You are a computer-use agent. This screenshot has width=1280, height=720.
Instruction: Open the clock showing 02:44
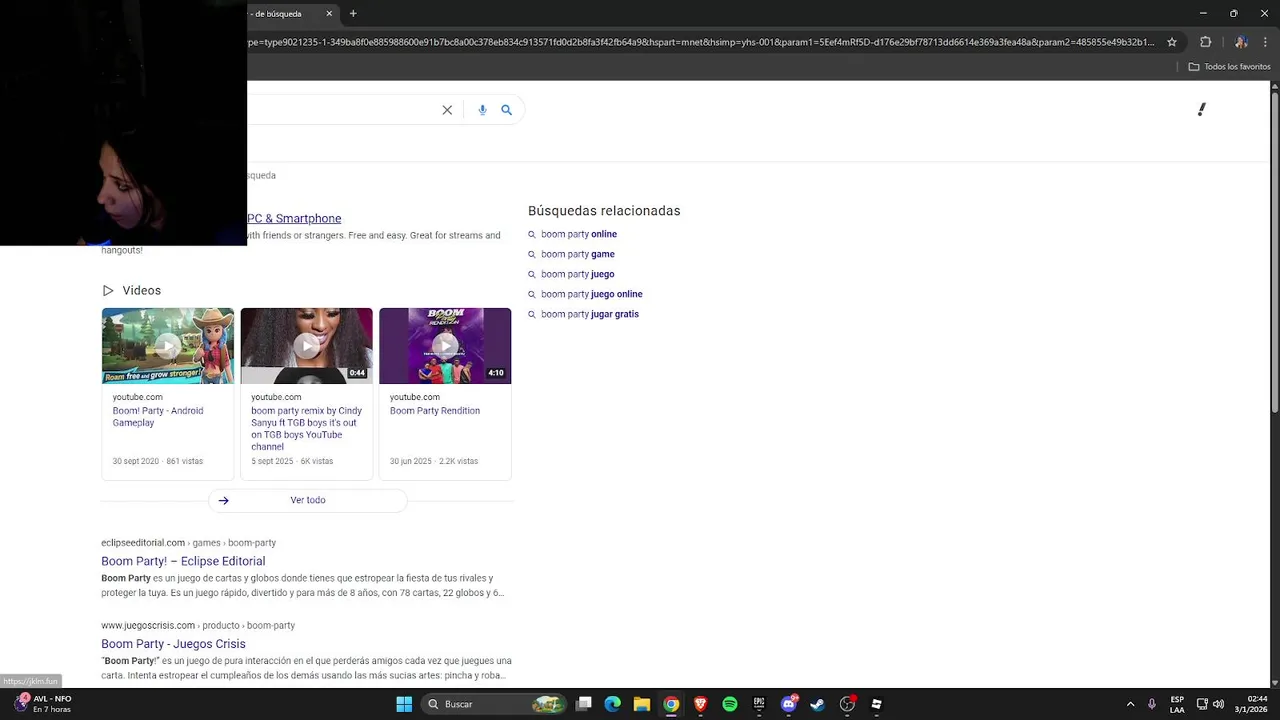(1251, 704)
